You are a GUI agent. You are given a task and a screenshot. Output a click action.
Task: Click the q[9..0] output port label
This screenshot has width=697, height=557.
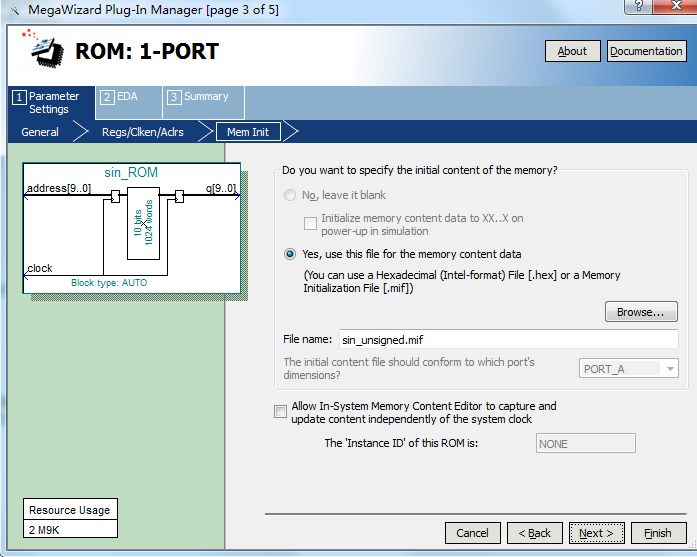coord(221,188)
